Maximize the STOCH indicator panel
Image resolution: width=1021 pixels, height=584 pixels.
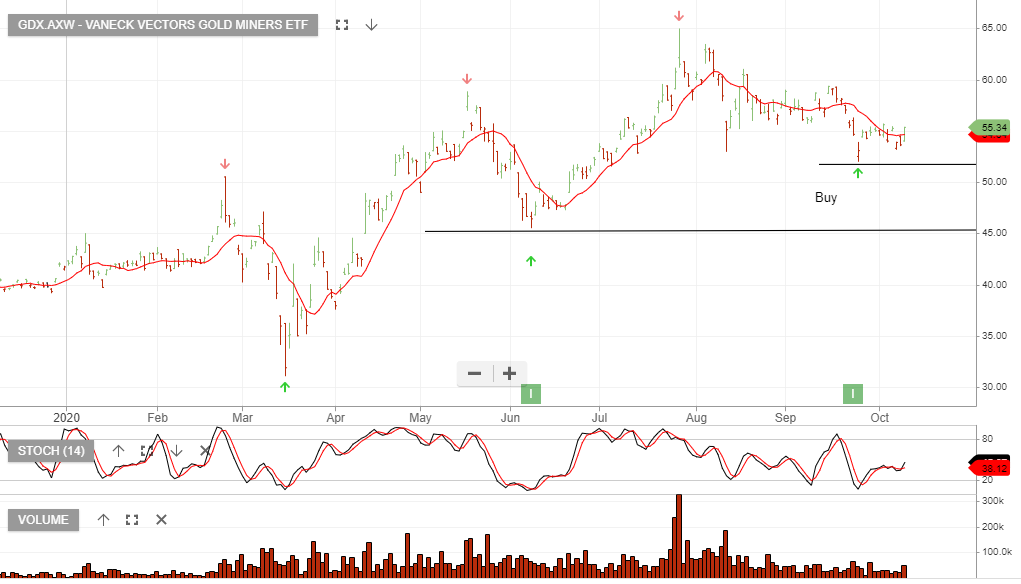[x=147, y=451]
